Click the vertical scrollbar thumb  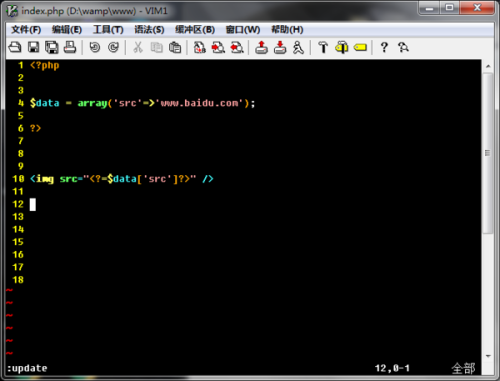488,153
